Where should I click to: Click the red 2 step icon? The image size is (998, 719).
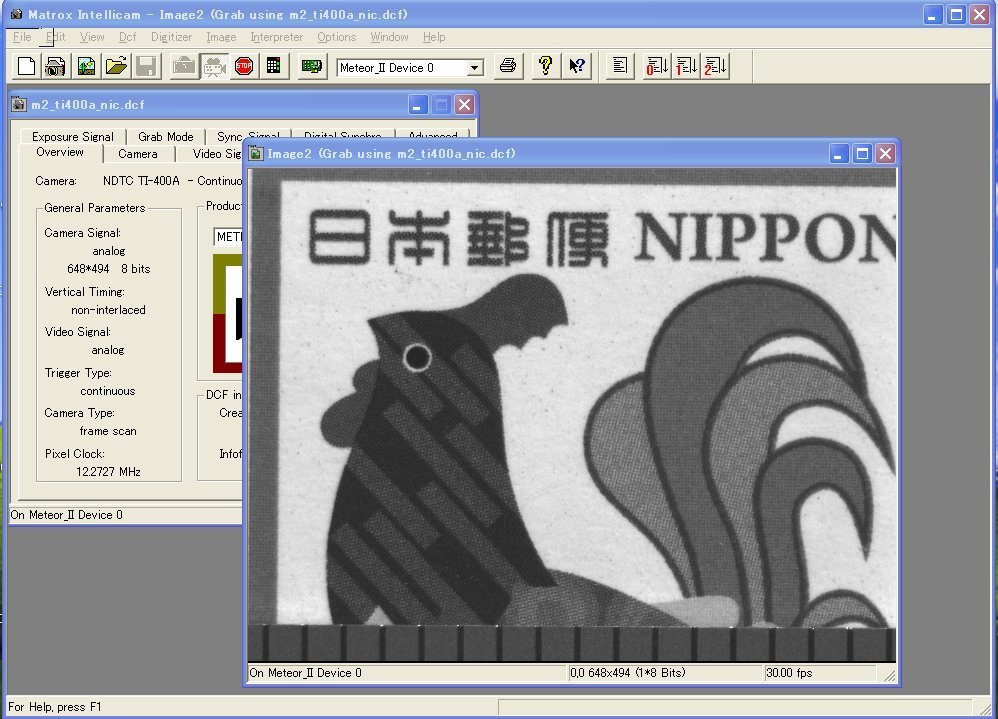click(x=716, y=66)
